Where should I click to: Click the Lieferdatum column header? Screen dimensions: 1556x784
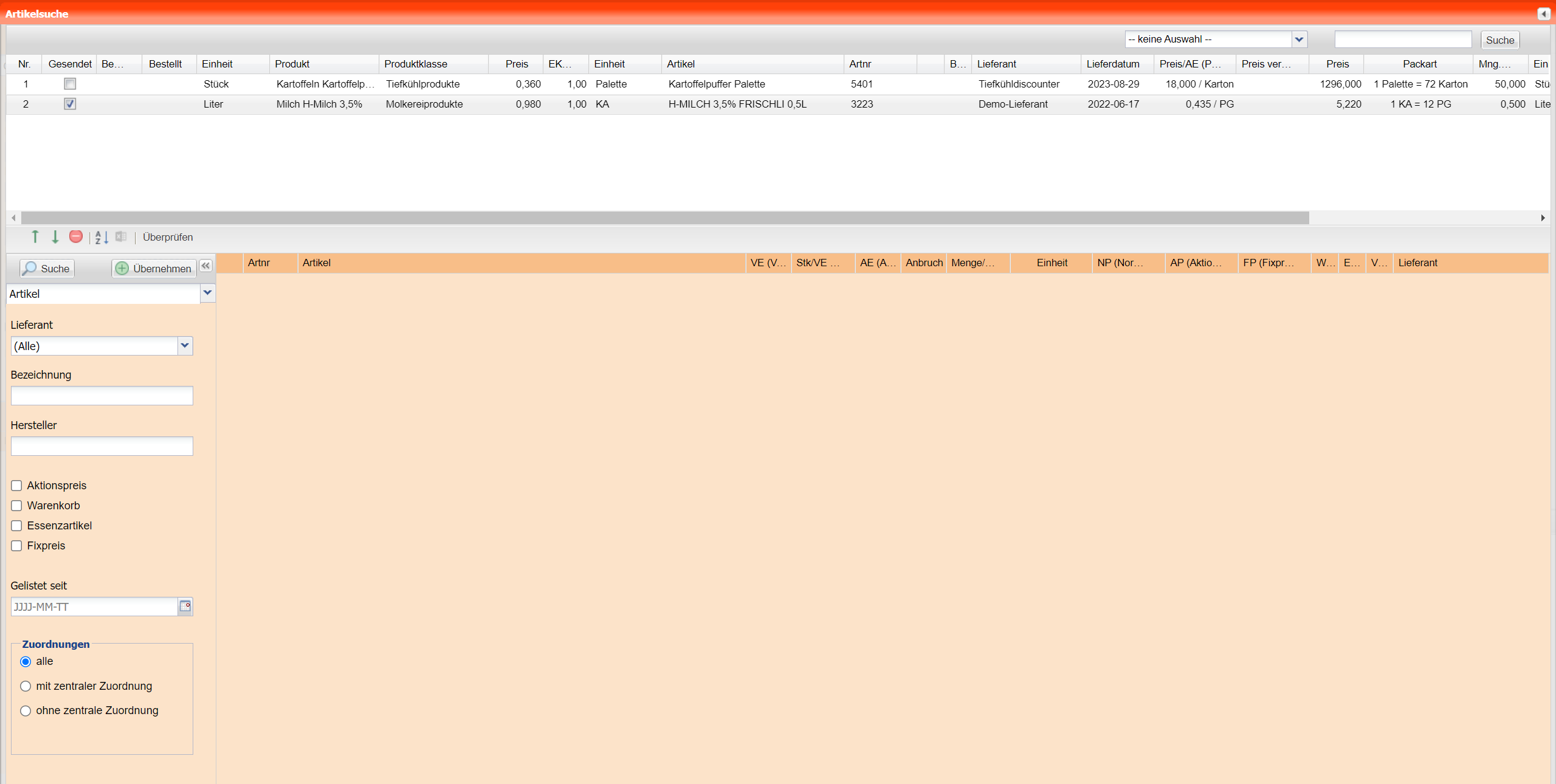coord(1113,64)
